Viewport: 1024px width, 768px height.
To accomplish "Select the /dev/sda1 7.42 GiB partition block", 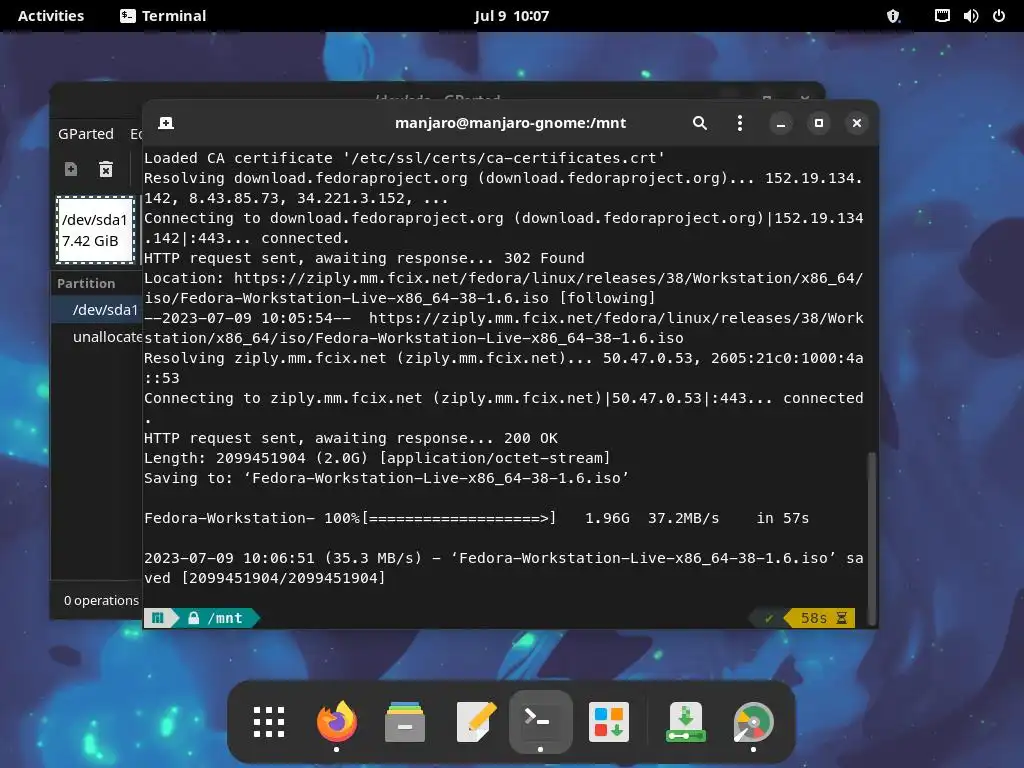I will tap(95, 230).
